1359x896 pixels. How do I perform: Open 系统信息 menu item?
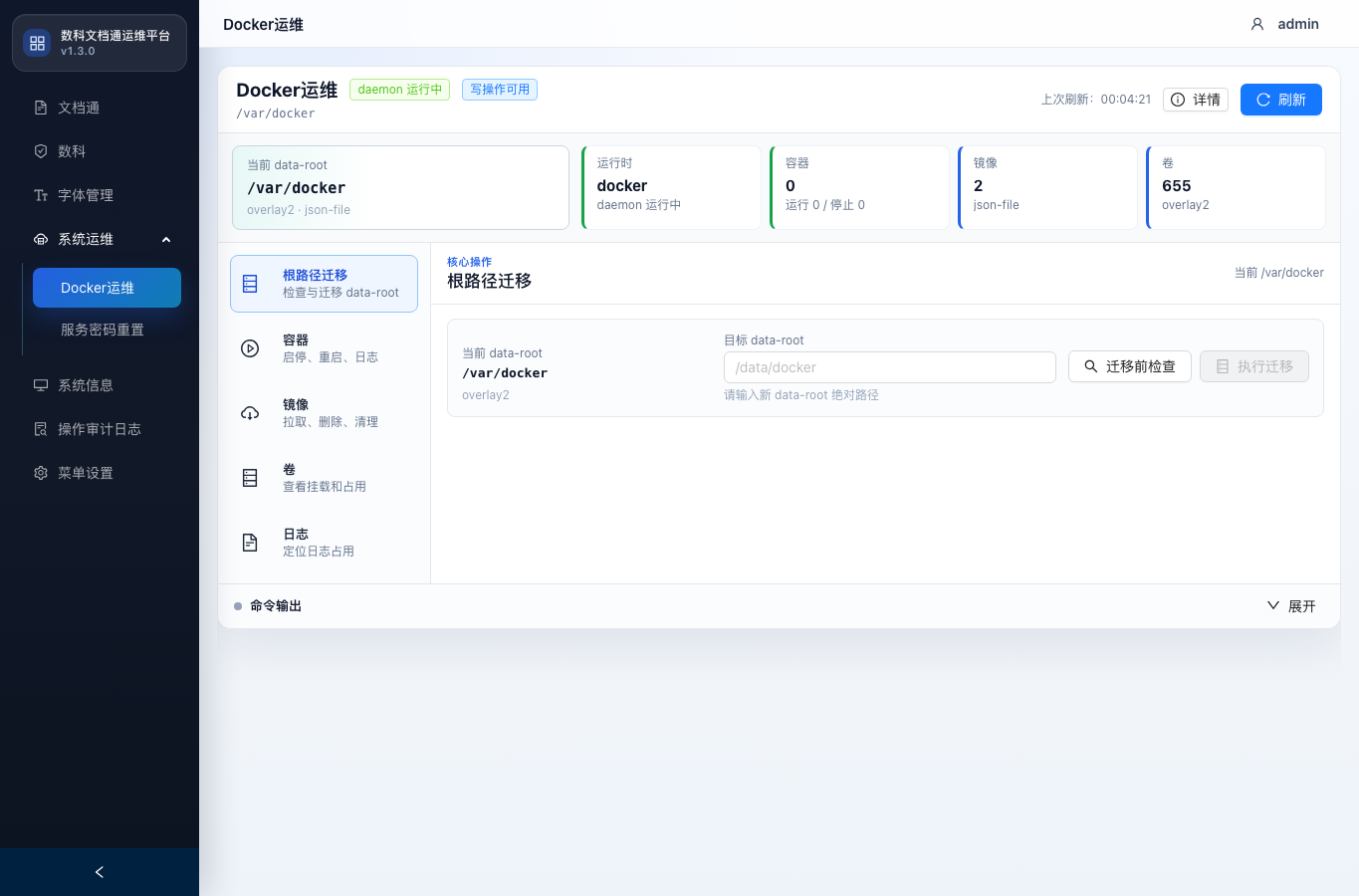coord(100,385)
